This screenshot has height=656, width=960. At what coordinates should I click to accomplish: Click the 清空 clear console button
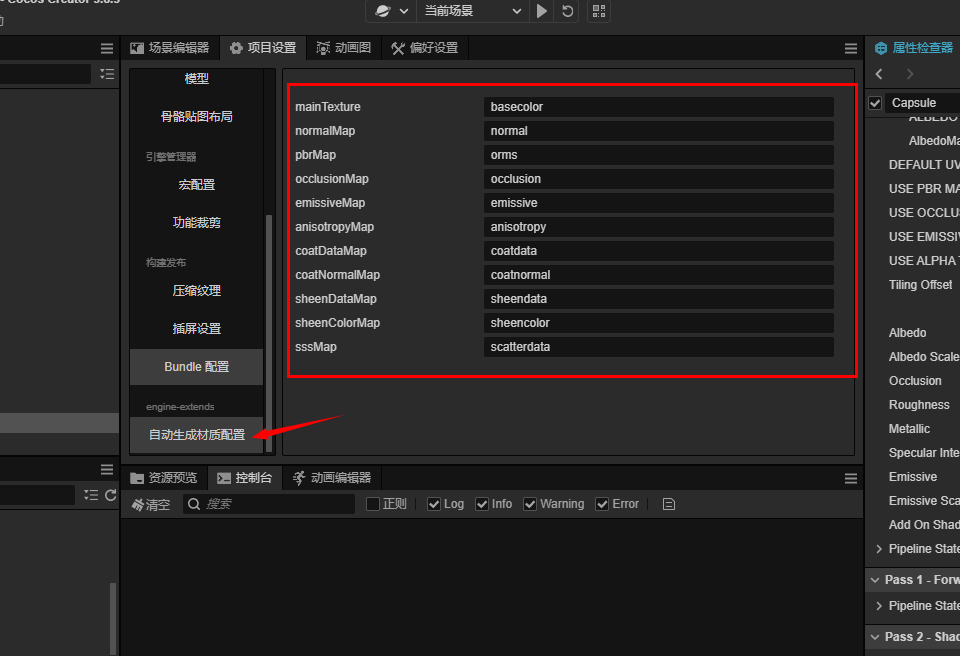point(151,504)
